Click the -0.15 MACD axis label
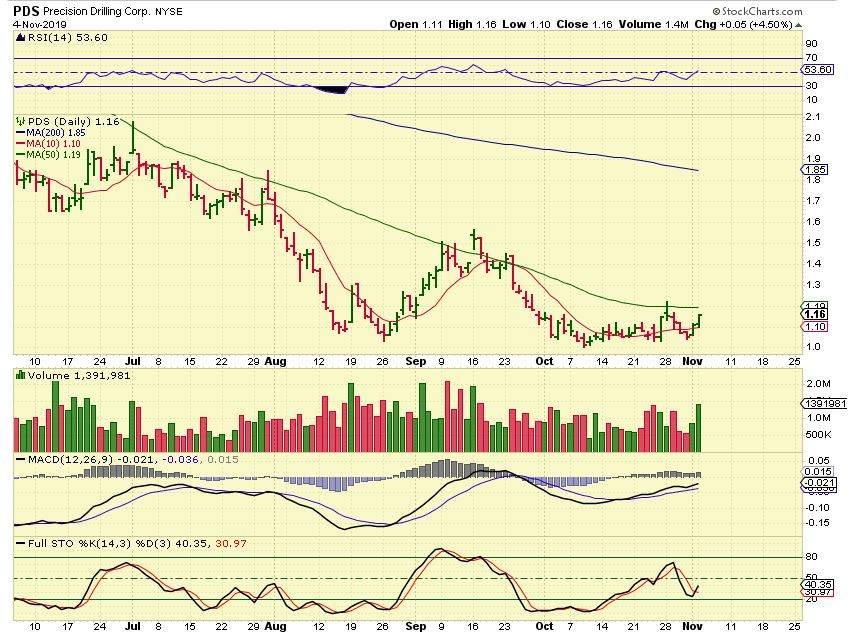The width and height of the screenshot is (848, 635). click(818, 522)
